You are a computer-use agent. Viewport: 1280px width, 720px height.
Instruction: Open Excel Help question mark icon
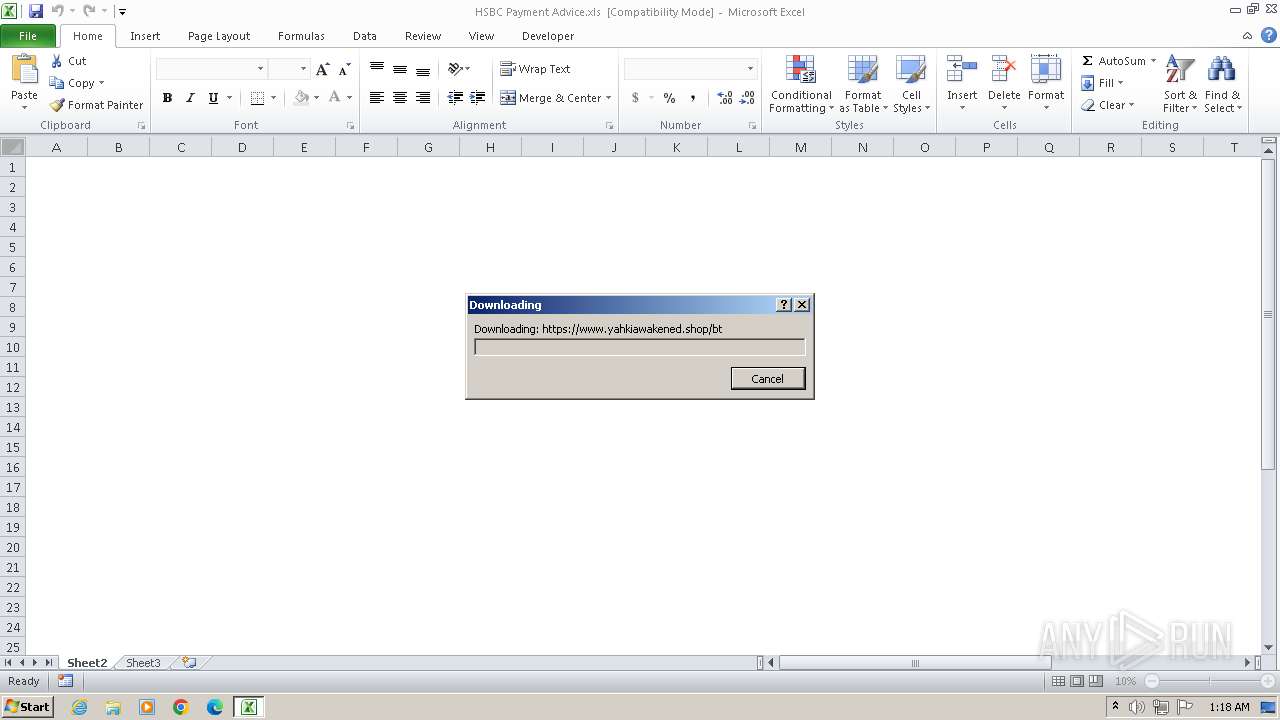(1268, 35)
